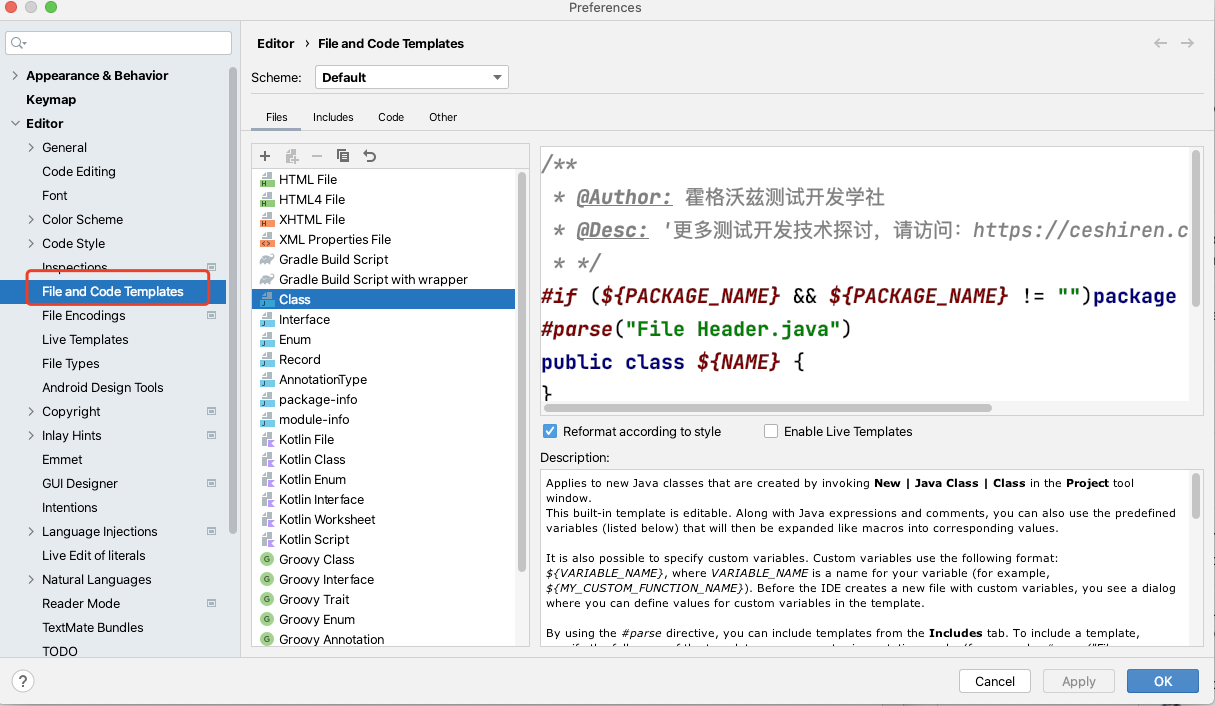Collapse the Editor section
1215x706 pixels.
tap(15, 123)
